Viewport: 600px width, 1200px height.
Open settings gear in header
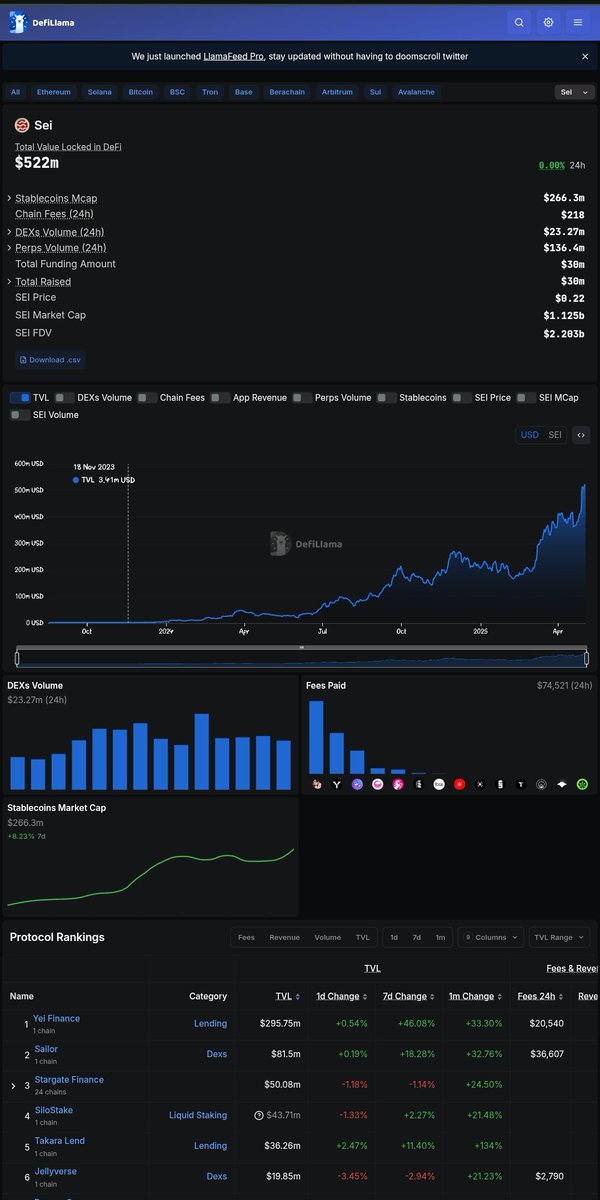click(x=548, y=22)
